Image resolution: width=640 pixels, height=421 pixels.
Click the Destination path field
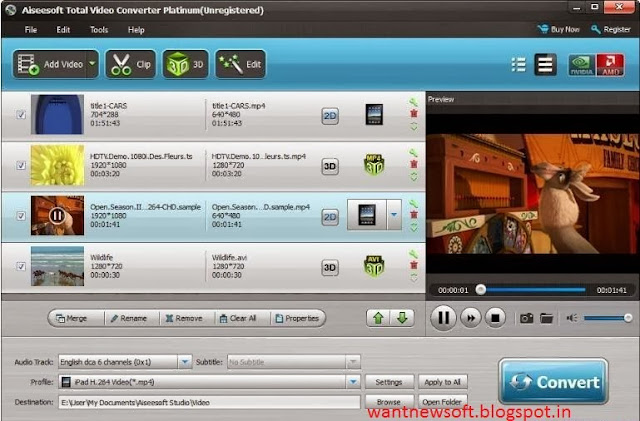tap(209, 402)
